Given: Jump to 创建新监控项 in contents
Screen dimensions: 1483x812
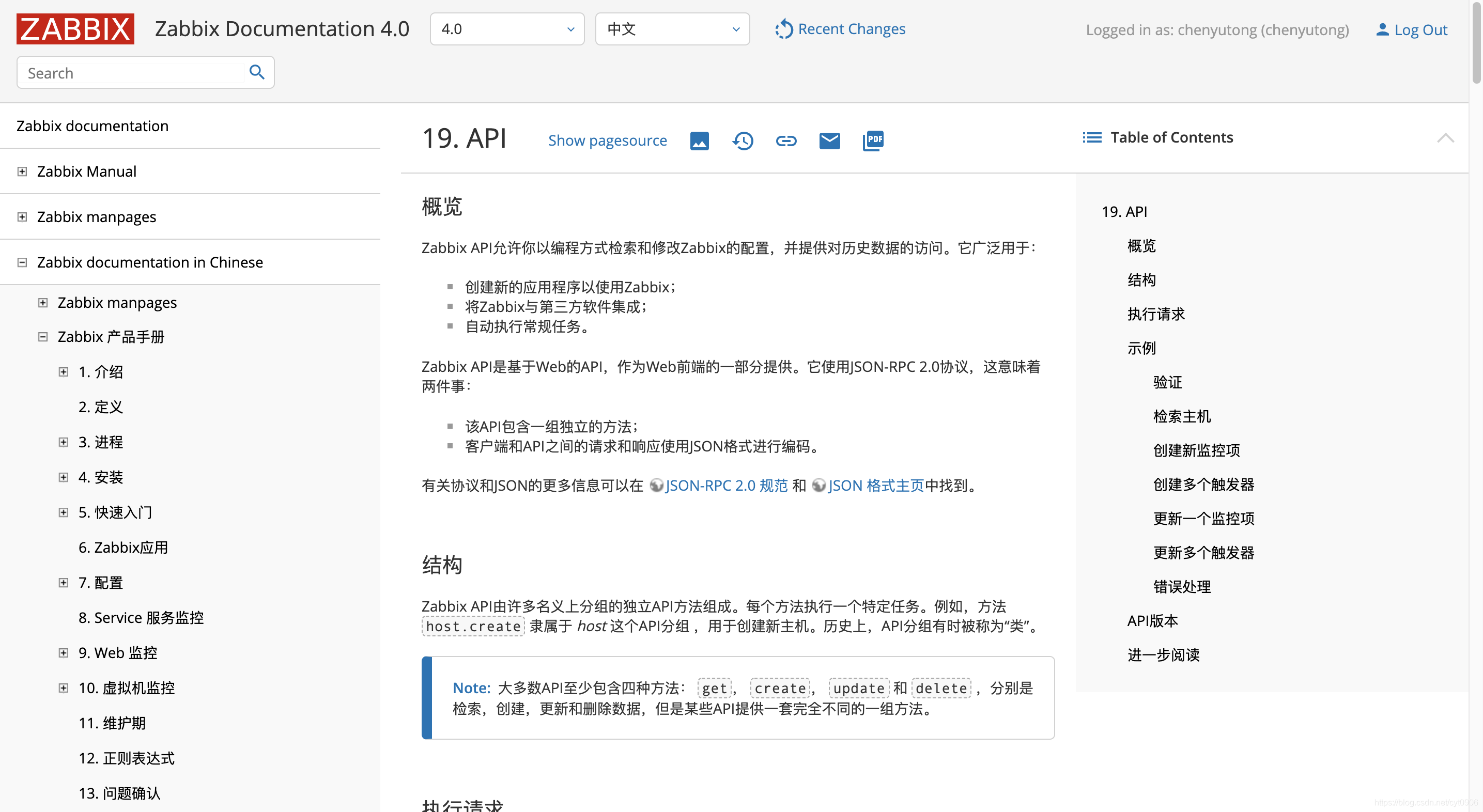Looking at the screenshot, I should 1196,450.
